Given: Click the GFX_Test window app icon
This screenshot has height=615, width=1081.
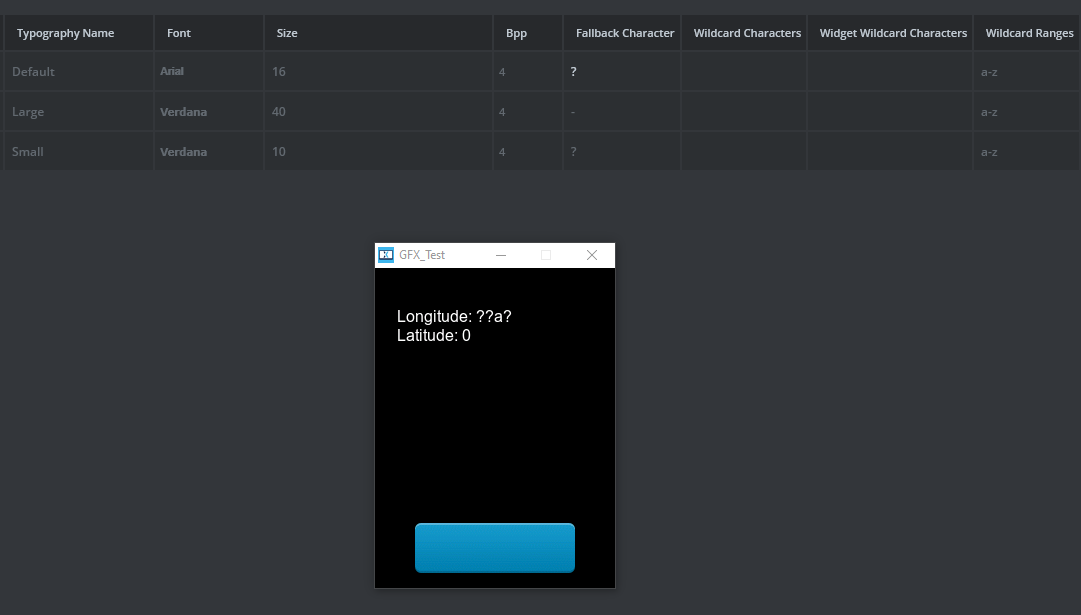Looking at the screenshot, I should (386, 255).
